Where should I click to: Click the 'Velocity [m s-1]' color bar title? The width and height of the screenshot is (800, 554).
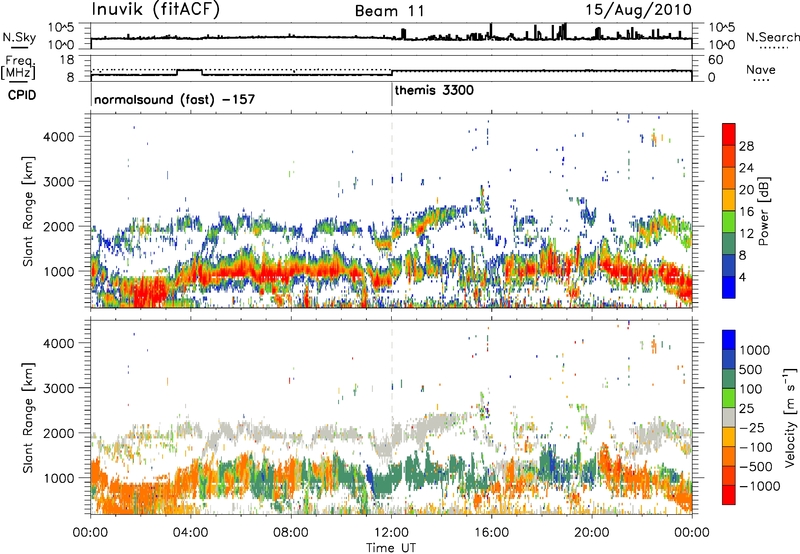(790, 417)
